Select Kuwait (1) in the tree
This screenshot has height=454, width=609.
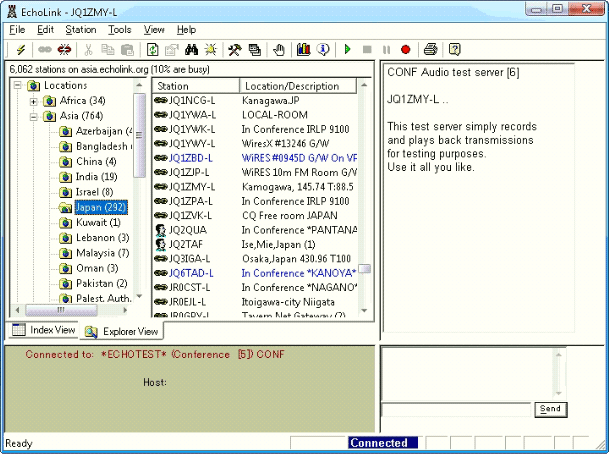click(98, 223)
